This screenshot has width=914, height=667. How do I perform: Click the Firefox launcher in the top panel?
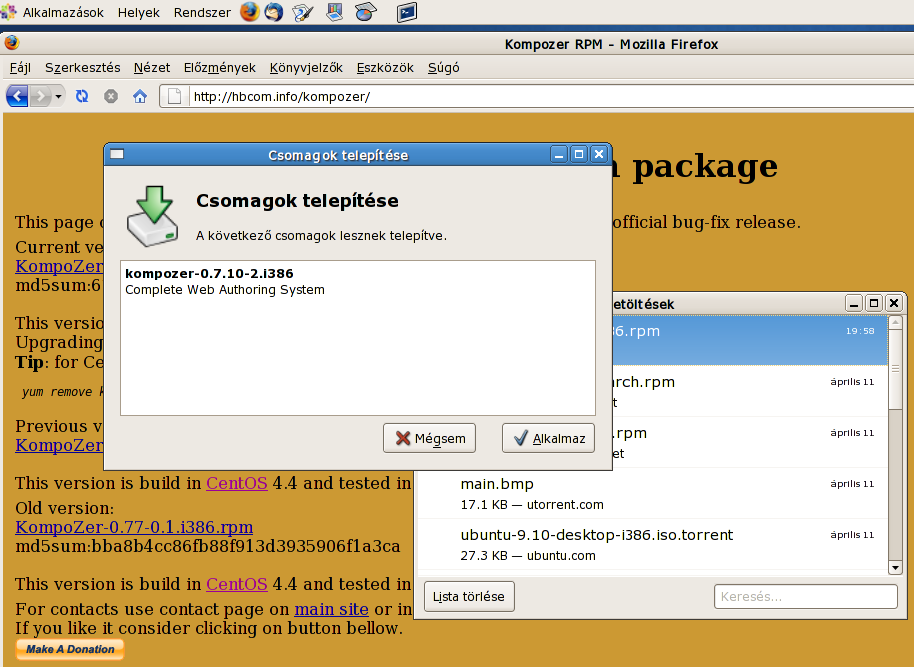249,13
